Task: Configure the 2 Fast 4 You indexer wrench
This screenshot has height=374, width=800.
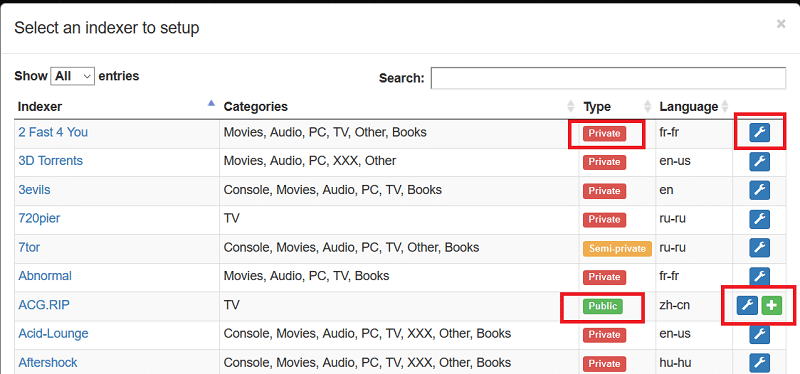Action: pos(759,133)
